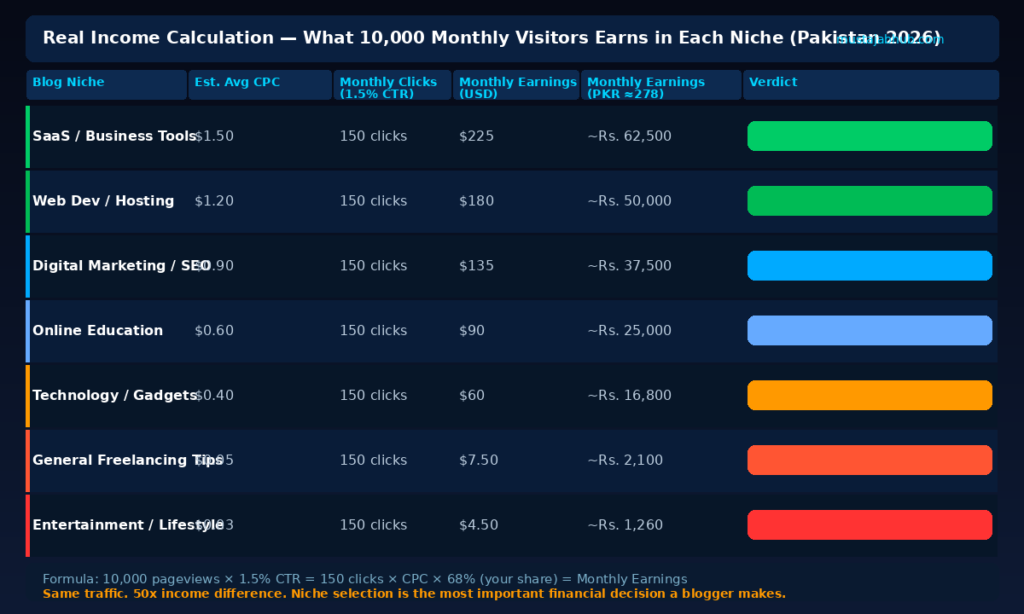1024x614 pixels.
Task: Click the red-orange General Freelancing verdict bar
Action: pos(870,460)
